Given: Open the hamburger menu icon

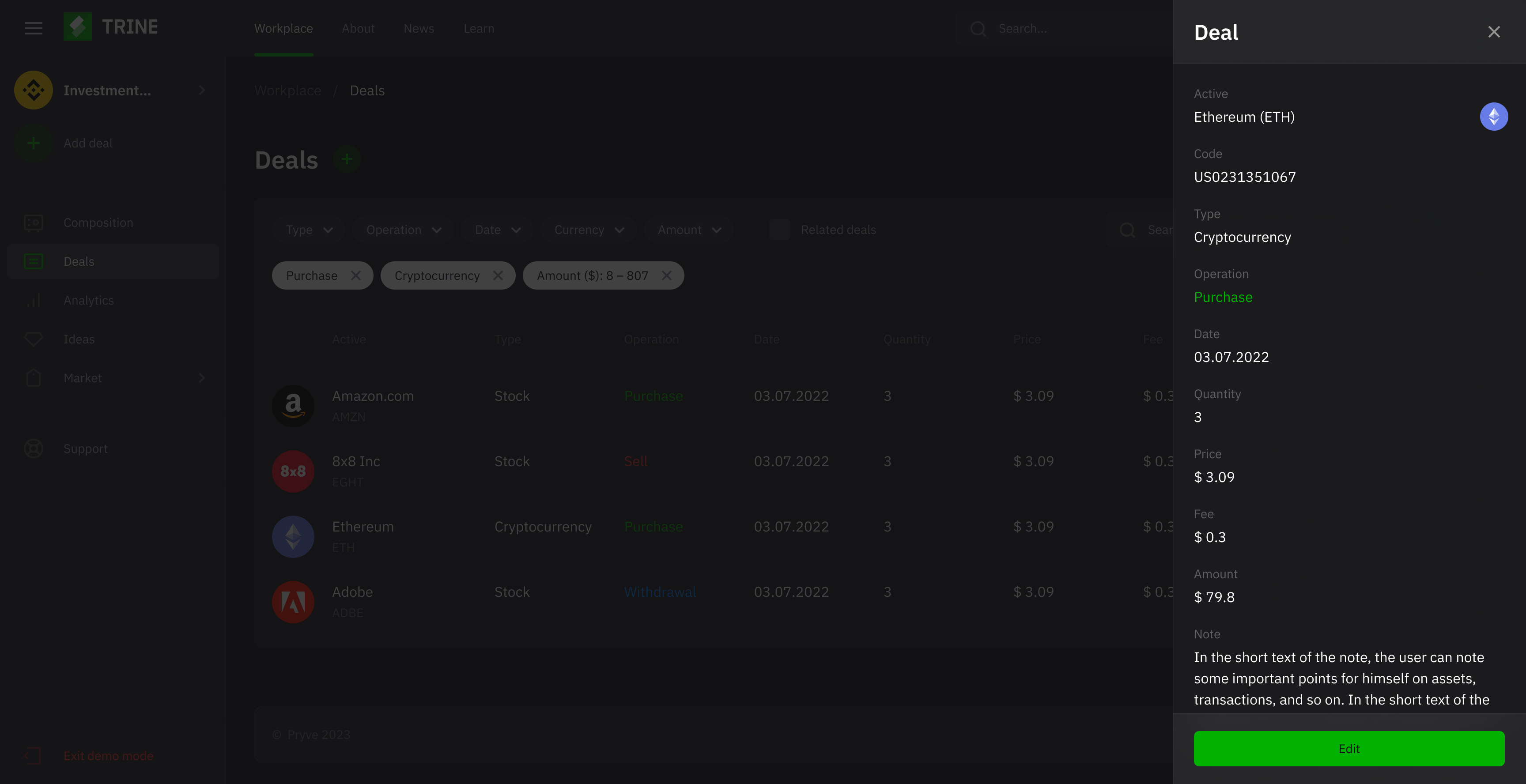Looking at the screenshot, I should (33, 28).
